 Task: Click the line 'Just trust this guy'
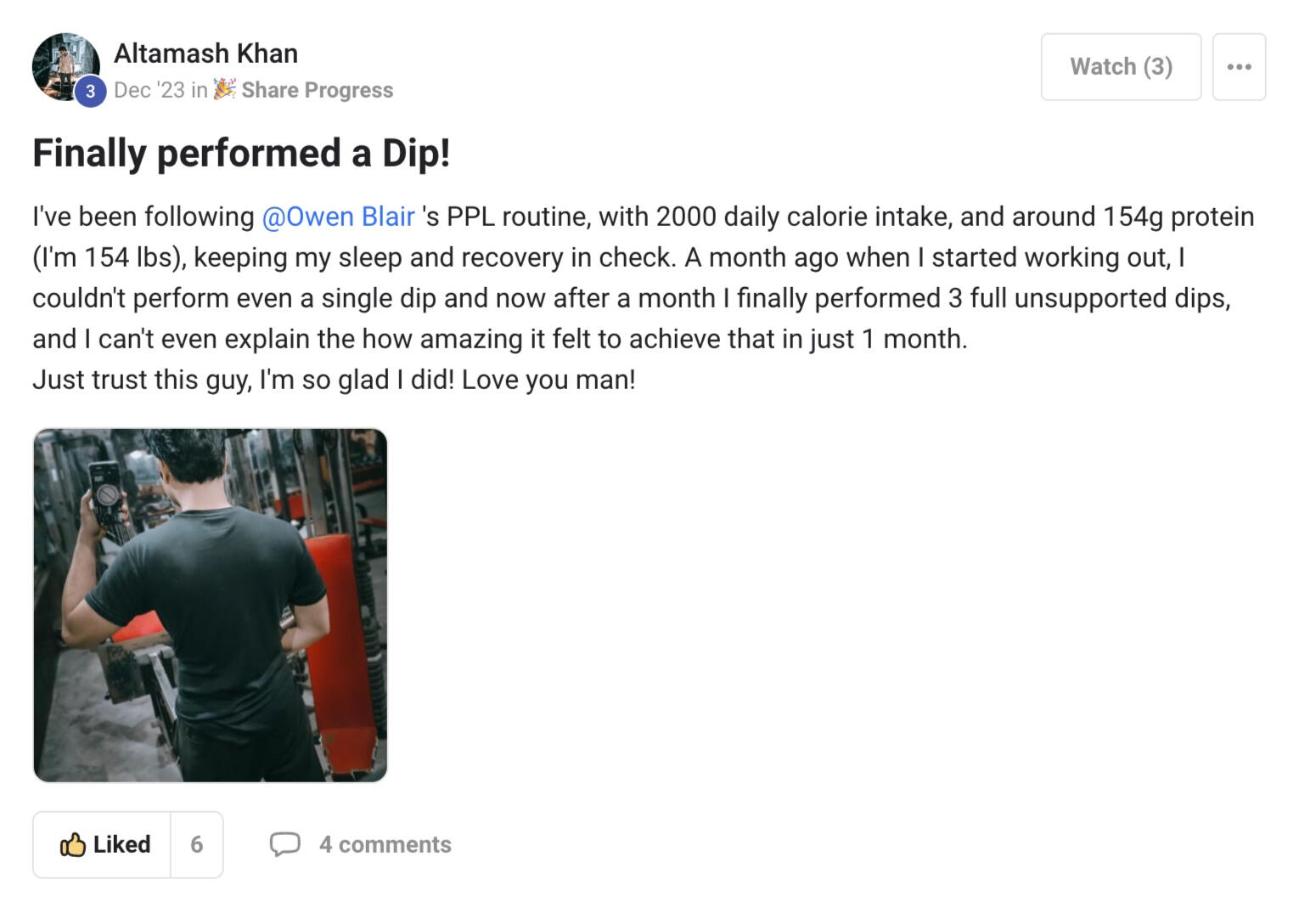tap(334, 380)
